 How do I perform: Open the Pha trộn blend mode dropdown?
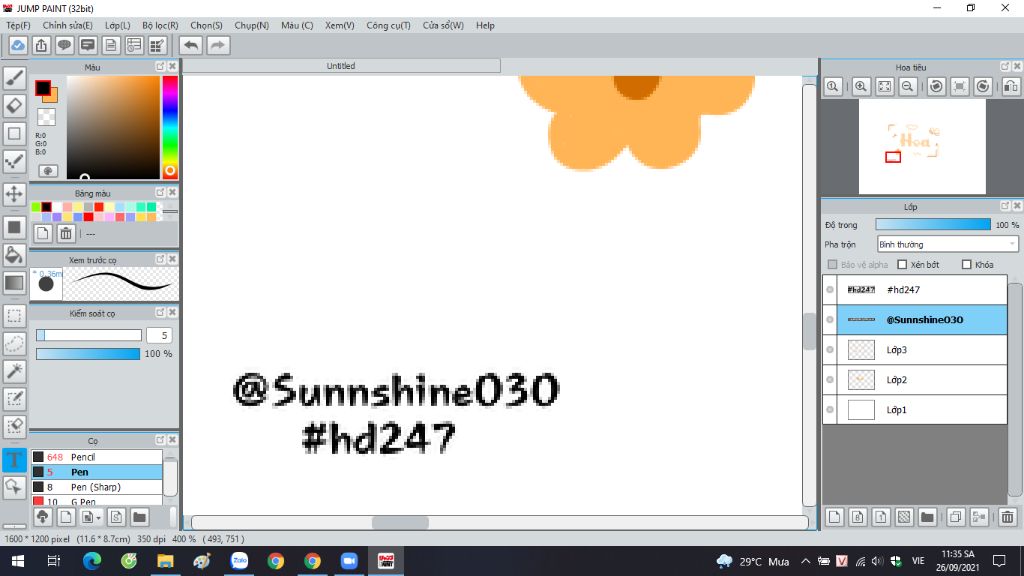(x=947, y=244)
